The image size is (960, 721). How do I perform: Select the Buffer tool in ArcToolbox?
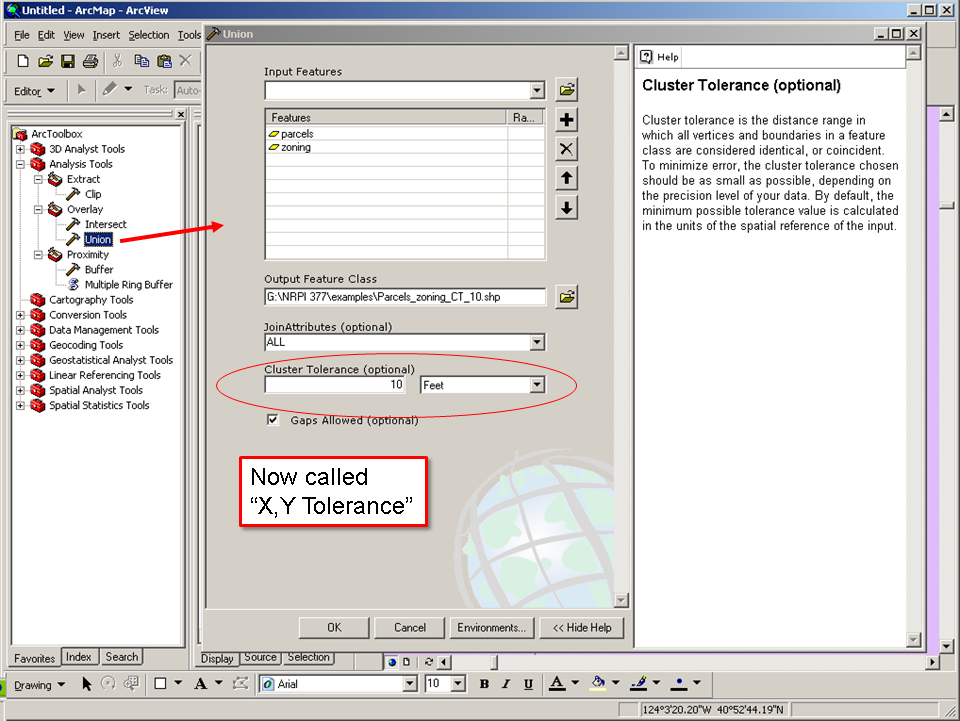(99, 269)
